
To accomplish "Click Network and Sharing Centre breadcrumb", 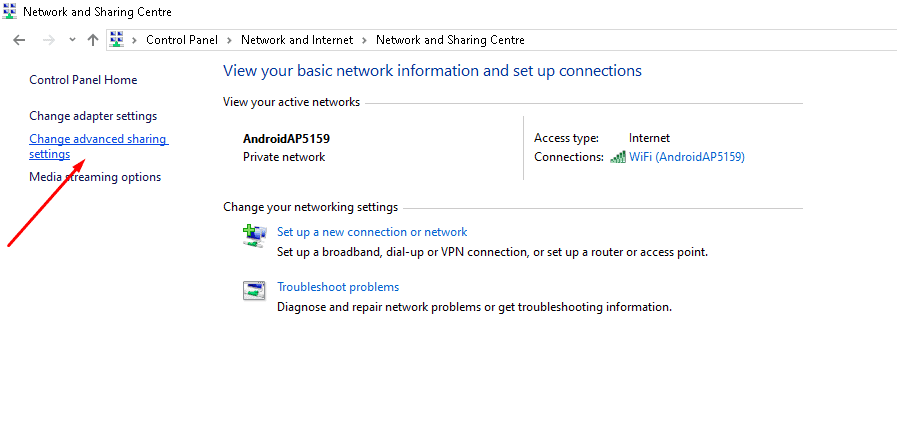I will [450, 40].
